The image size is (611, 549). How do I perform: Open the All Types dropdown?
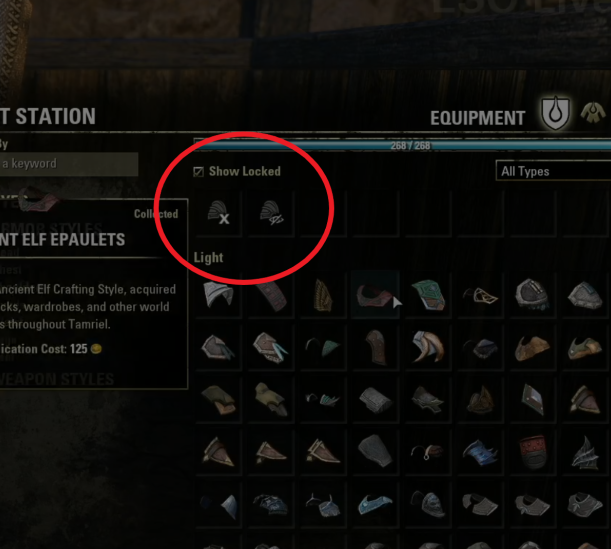pyautogui.click(x=553, y=171)
